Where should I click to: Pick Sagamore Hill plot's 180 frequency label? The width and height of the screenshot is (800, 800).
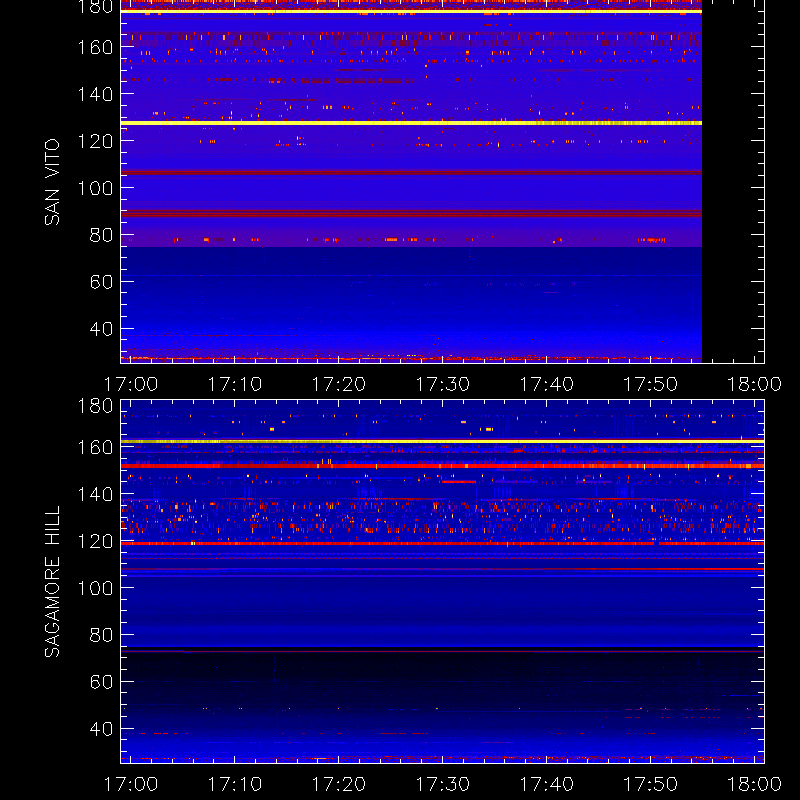[x=95, y=406]
